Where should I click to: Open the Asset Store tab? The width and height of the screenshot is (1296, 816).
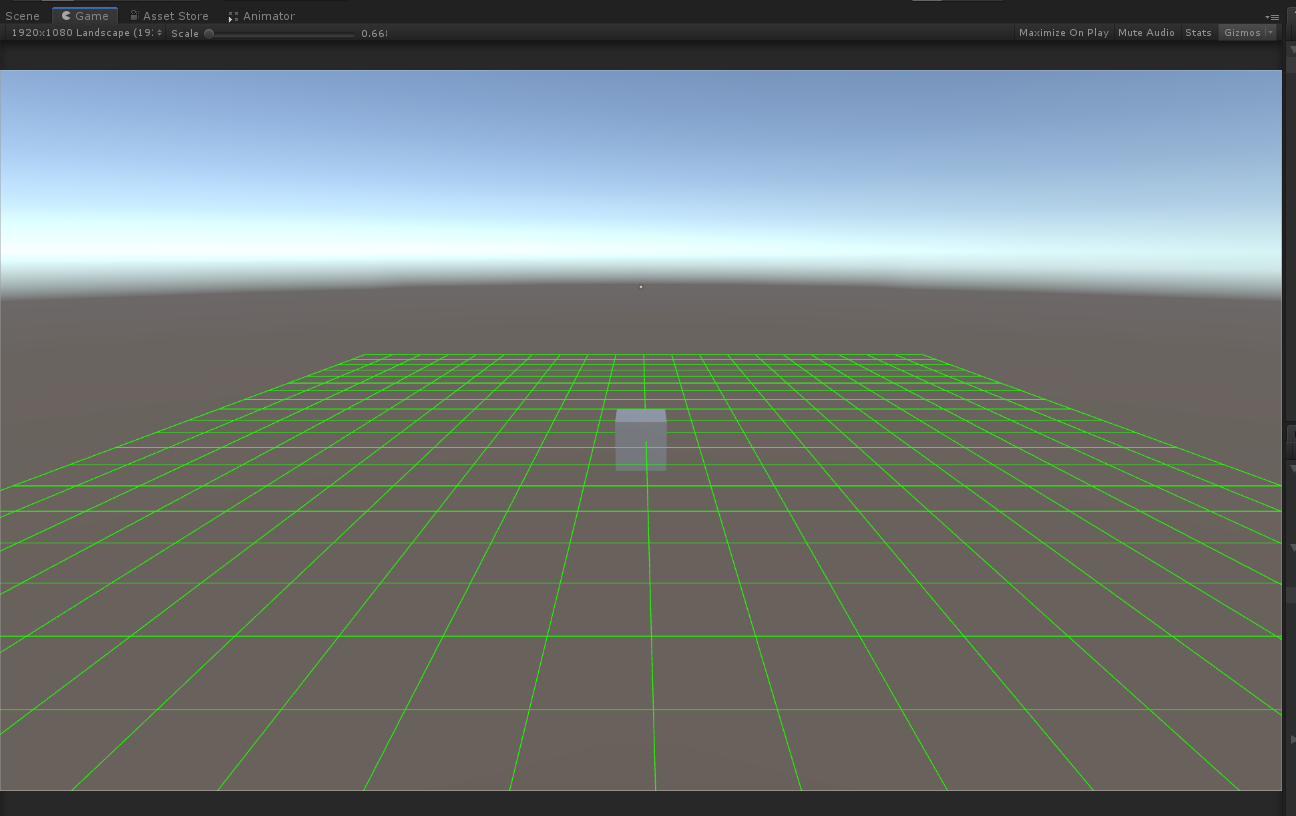(x=169, y=16)
